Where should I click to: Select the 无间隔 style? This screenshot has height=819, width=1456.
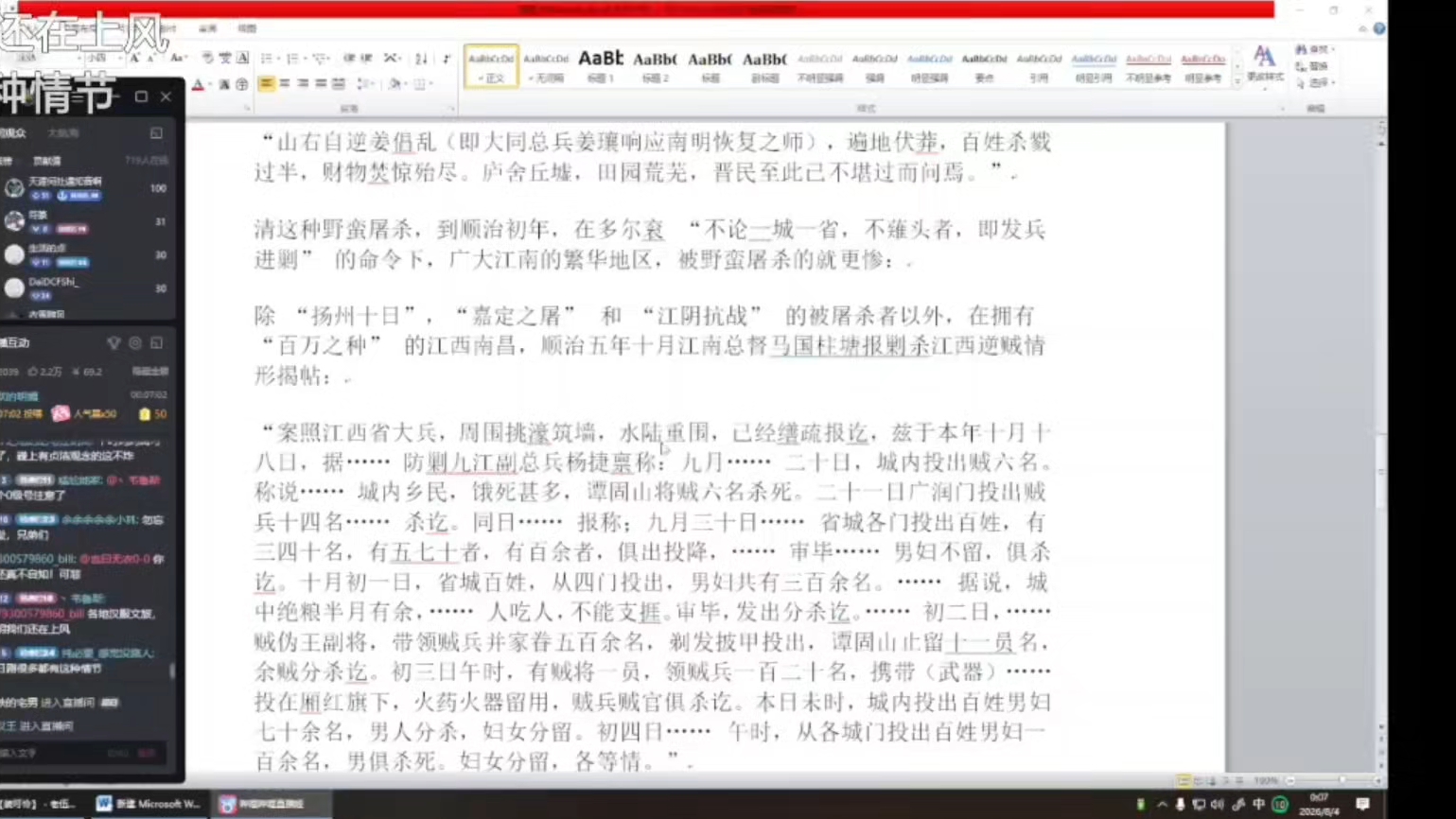pyautogui.click(x=546, y=66)
